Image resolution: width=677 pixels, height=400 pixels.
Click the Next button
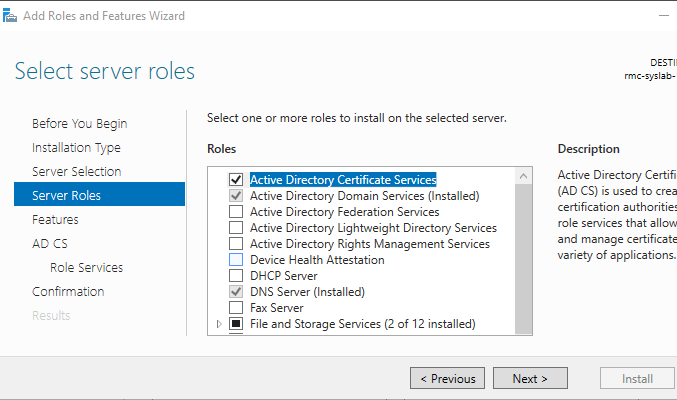point(530,378)
